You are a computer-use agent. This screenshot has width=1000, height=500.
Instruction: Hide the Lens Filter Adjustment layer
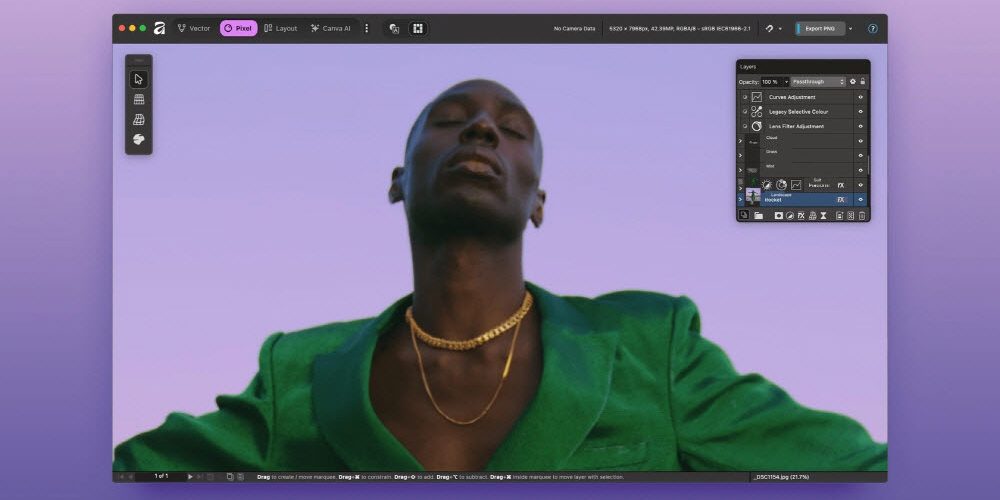[860, 127]
